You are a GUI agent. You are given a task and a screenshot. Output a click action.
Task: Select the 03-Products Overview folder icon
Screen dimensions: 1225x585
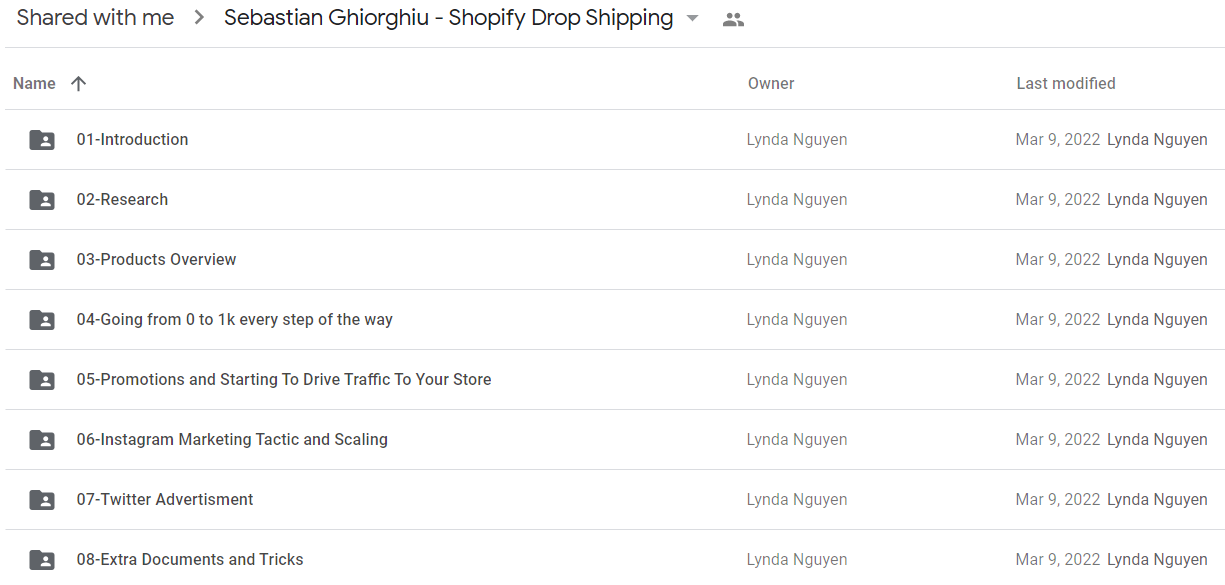[42, 260]
